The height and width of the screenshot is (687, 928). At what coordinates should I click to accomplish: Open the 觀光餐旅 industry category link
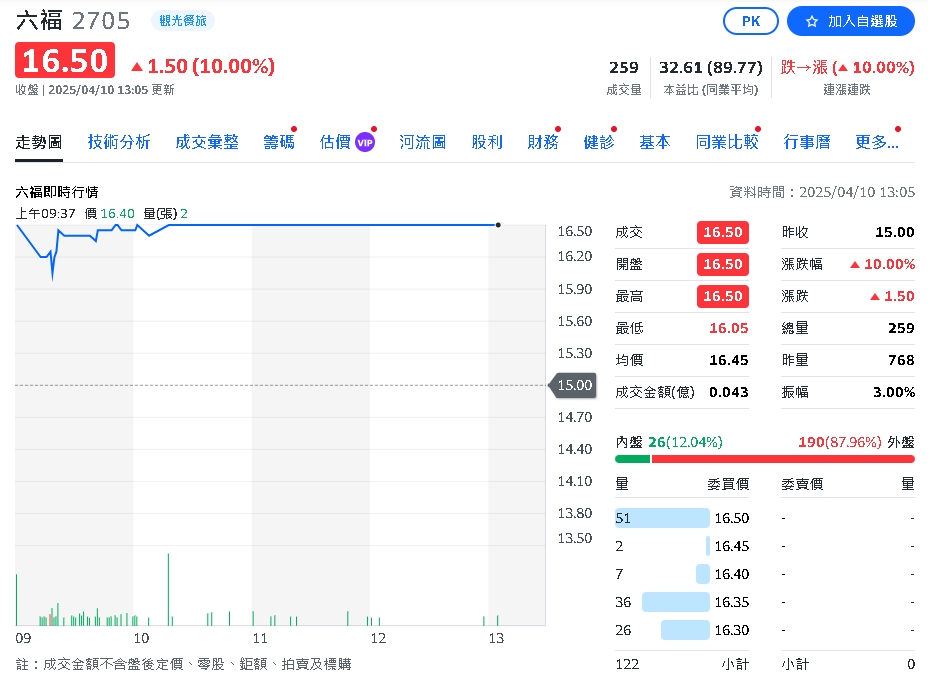point(182,19)
